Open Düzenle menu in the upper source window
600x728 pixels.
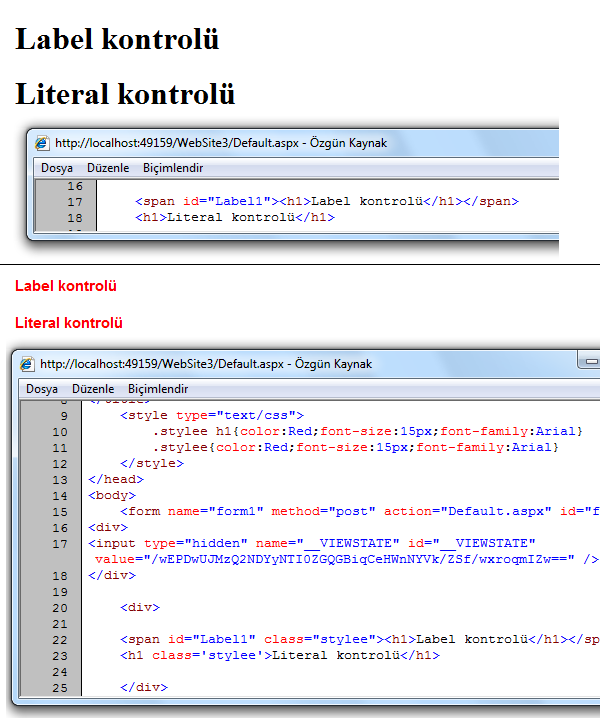click(x=107, y=168)
